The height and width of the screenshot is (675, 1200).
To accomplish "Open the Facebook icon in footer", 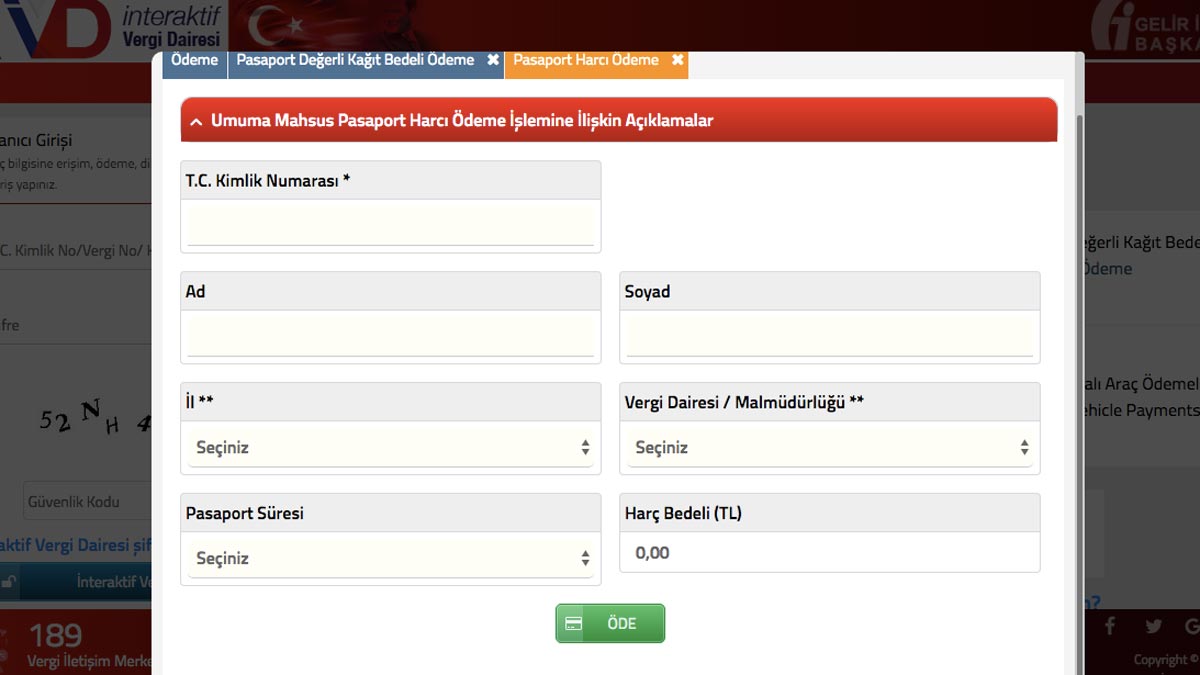I will (1109, 626).
